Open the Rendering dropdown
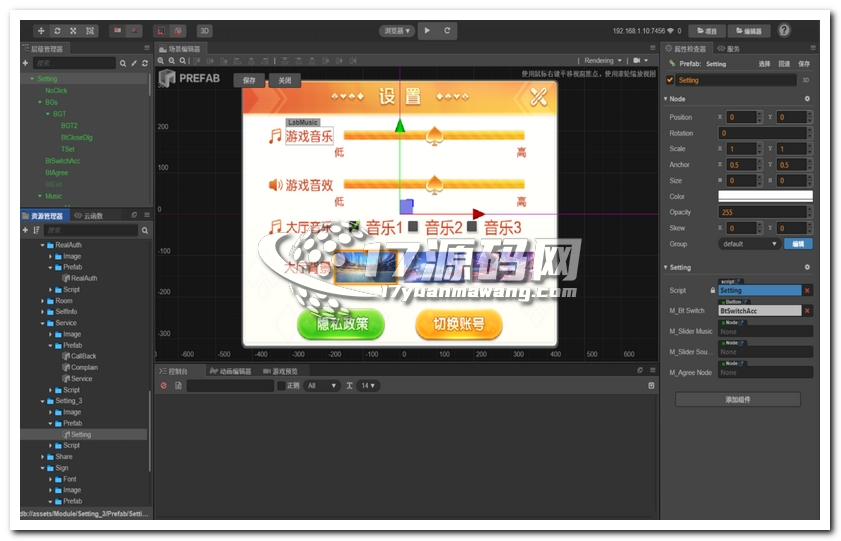Screen dimensions: 841x541 pos(603,61)
